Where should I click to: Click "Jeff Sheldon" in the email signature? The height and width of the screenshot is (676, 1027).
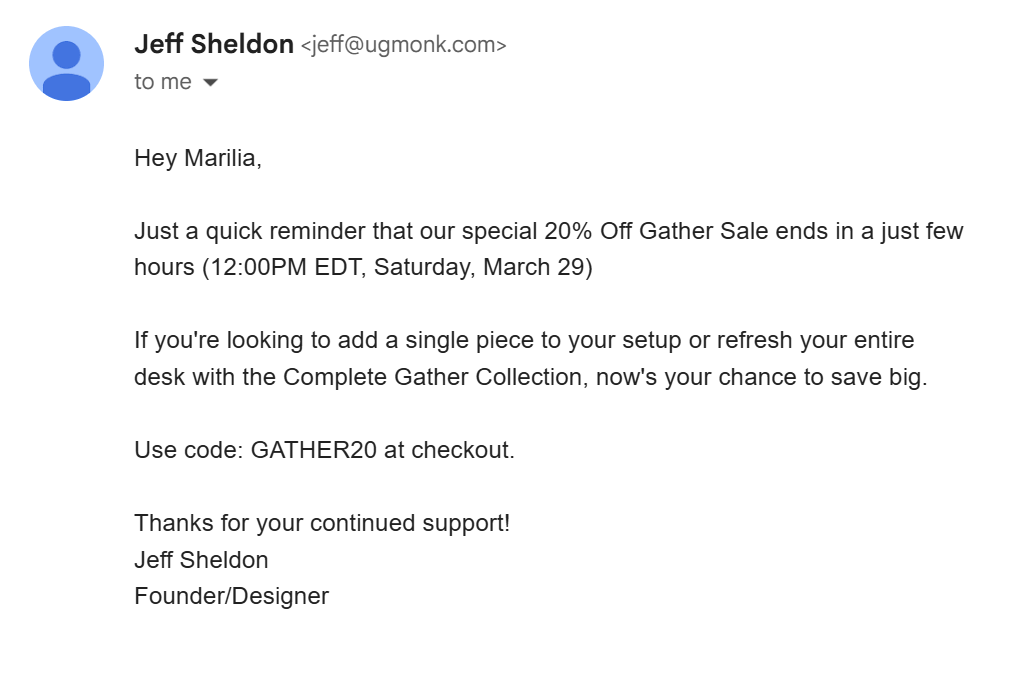point(201,559)
